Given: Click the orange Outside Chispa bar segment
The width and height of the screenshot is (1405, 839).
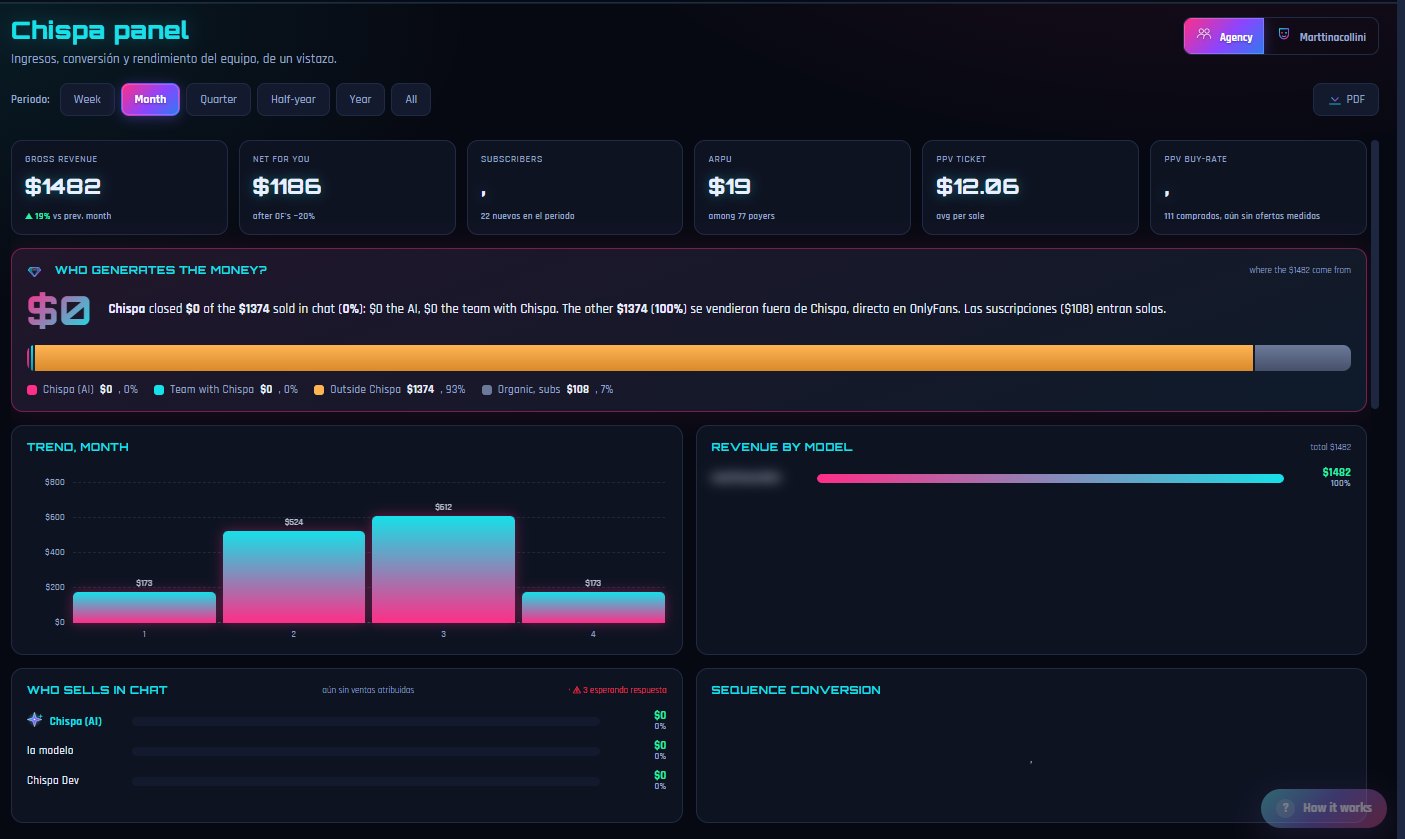Looking at the screenshot, I should [644, 358].
